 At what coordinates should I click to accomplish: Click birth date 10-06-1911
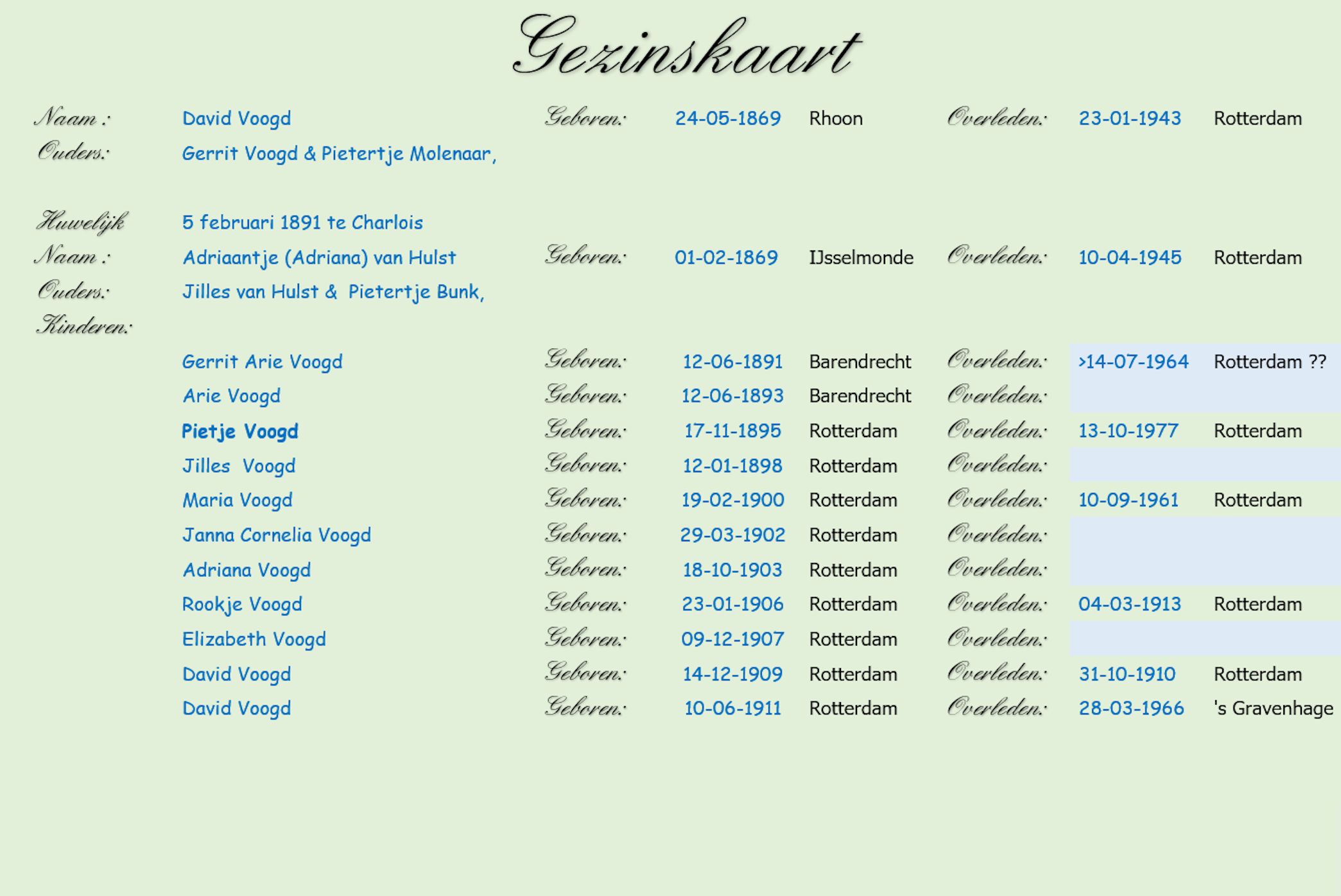coord(732,708)
